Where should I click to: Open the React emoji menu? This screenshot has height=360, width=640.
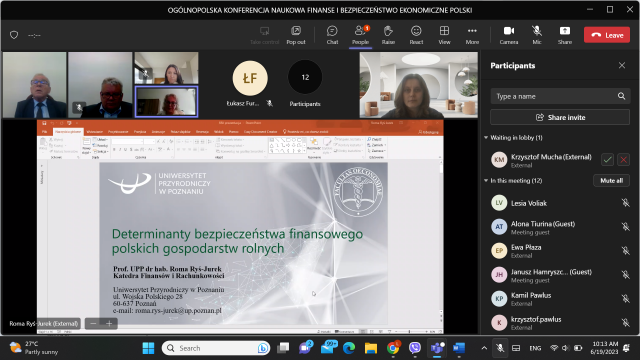point(416,35)
